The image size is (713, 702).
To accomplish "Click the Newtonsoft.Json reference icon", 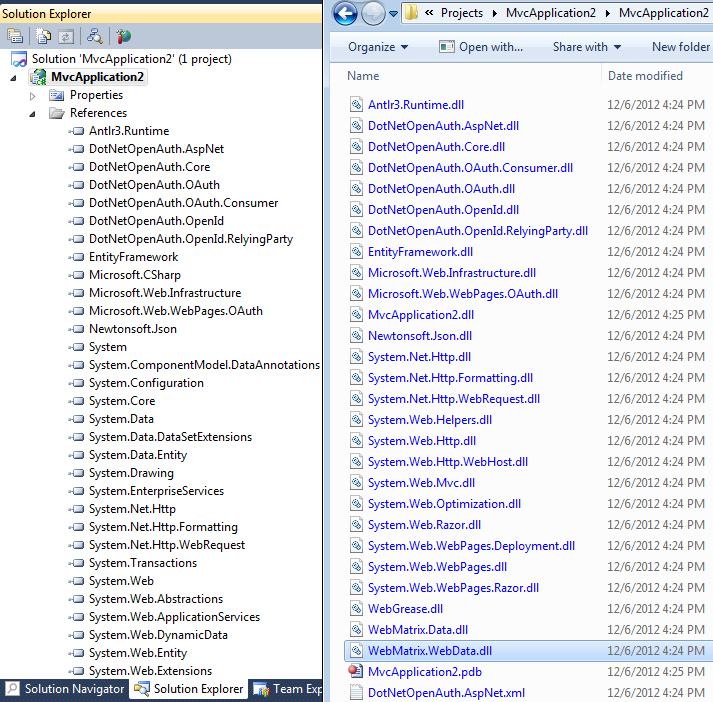I will (77, 329).
